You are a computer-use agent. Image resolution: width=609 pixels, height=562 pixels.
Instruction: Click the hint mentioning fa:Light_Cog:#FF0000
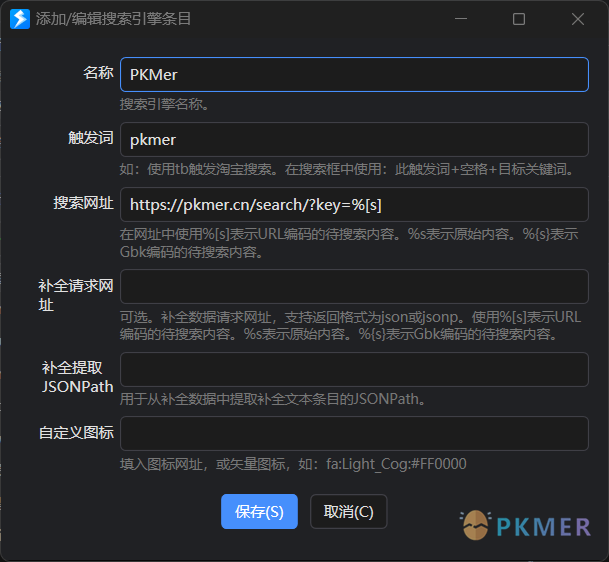(x=293, y=464)
